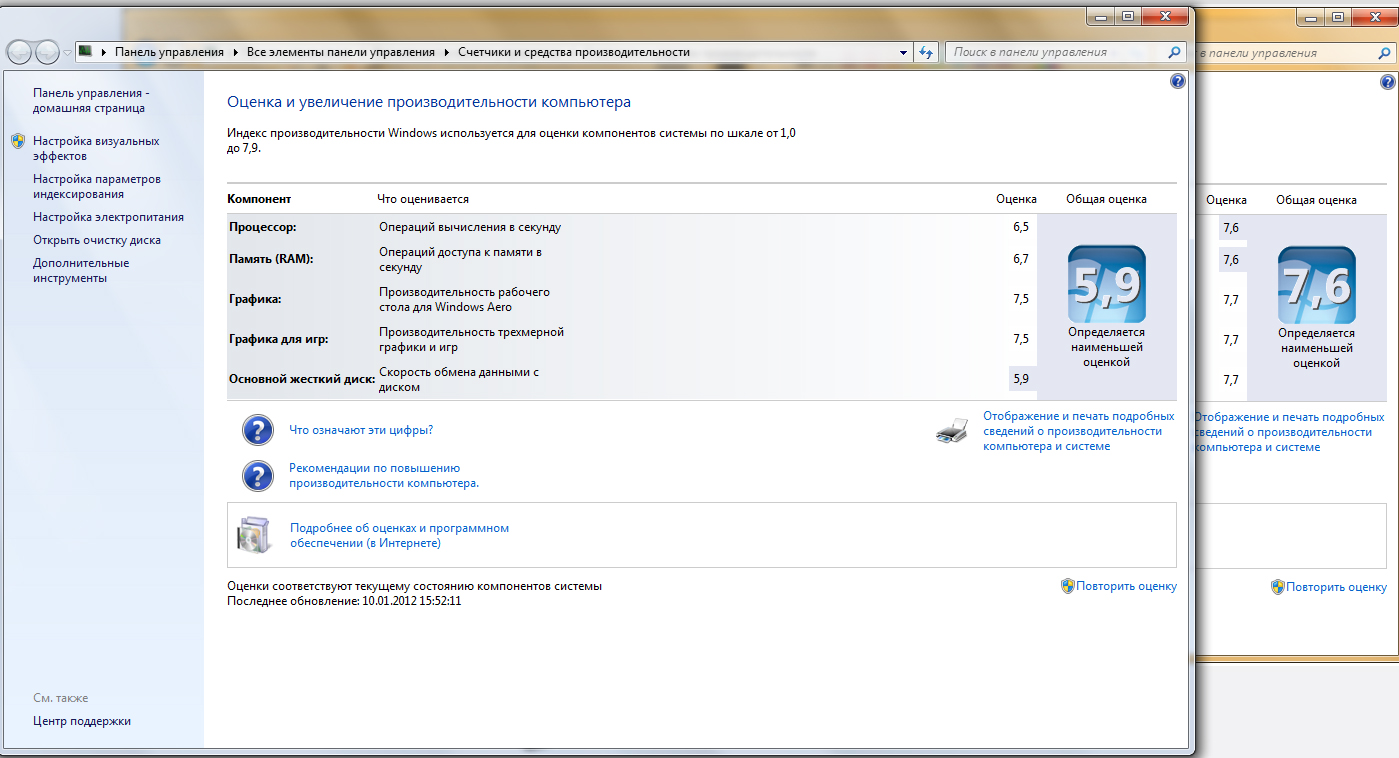Image resolution: width=1399 pixels, height=758 pixels.
Task: Click "Повторить оценку" in the front window
Action: click(x=1127, y=586)
